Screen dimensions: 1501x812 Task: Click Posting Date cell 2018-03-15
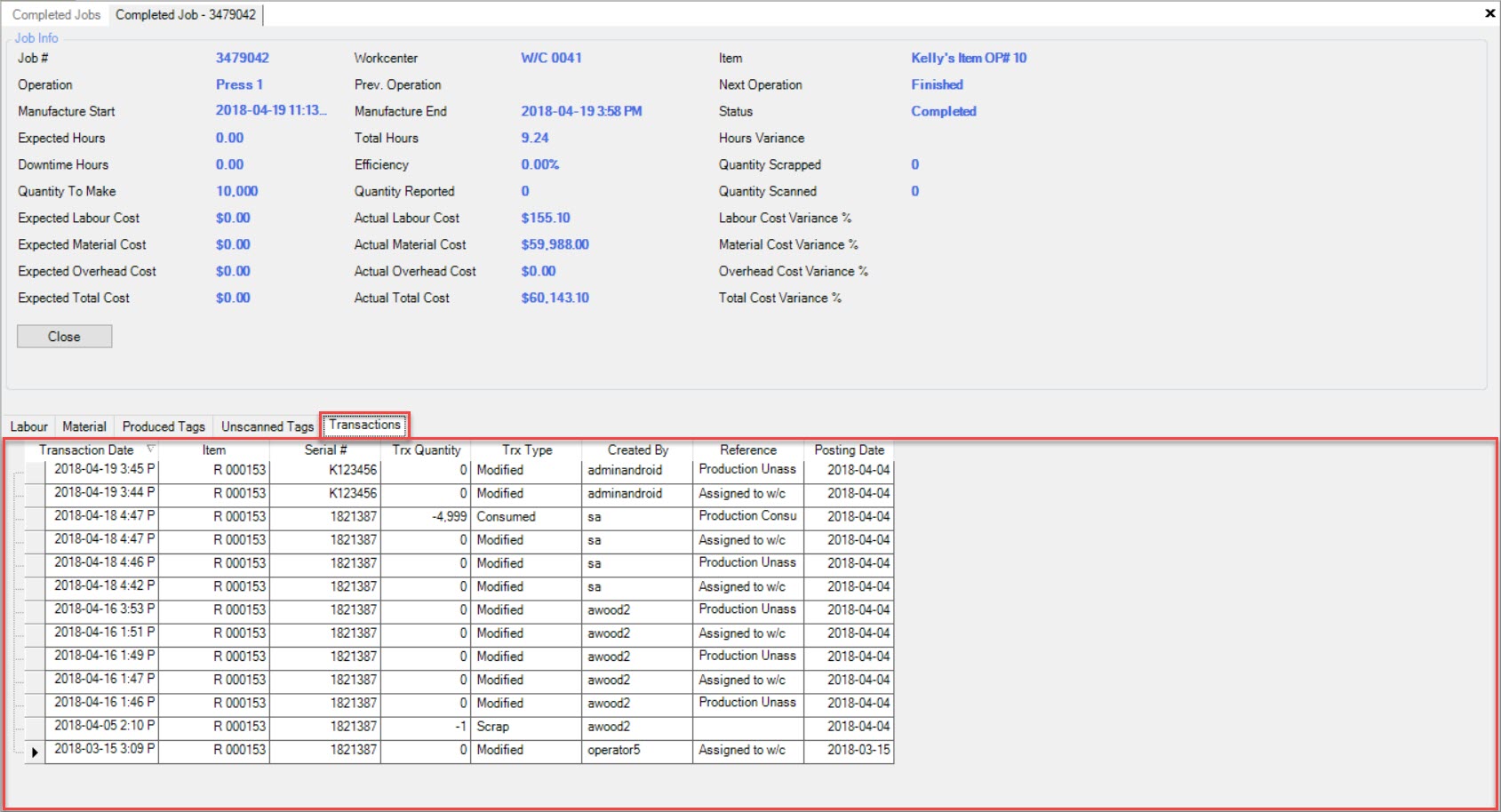coord(849,750)
